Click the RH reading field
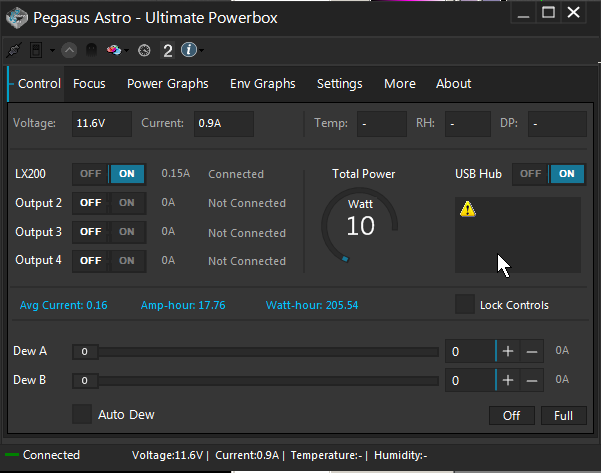Viewport: 601px width, 473px height. pyautogui.click(x=468, y=123)
